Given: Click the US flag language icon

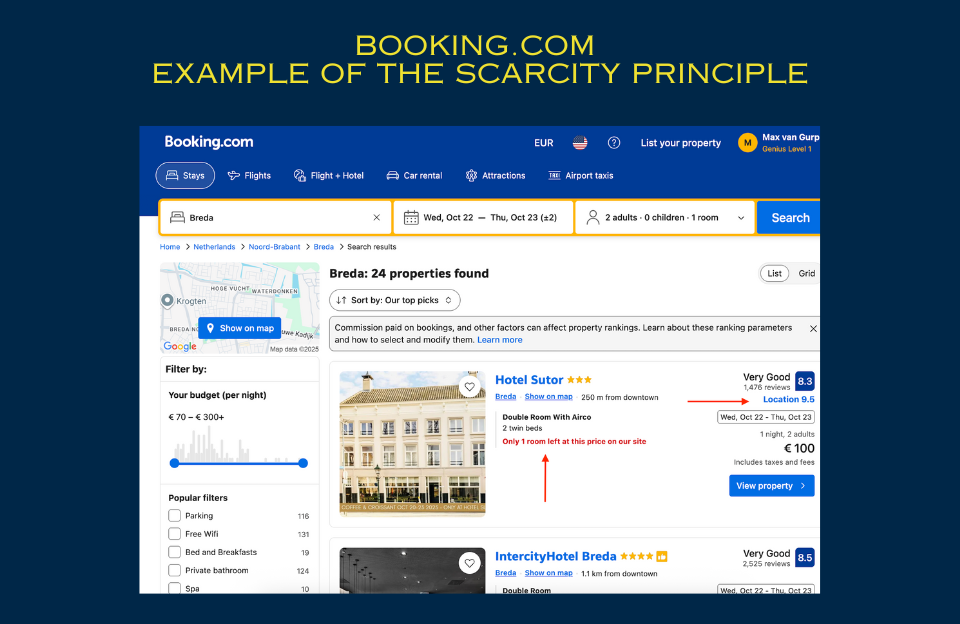Looking at the screenshot, I should tap(580, 143).
